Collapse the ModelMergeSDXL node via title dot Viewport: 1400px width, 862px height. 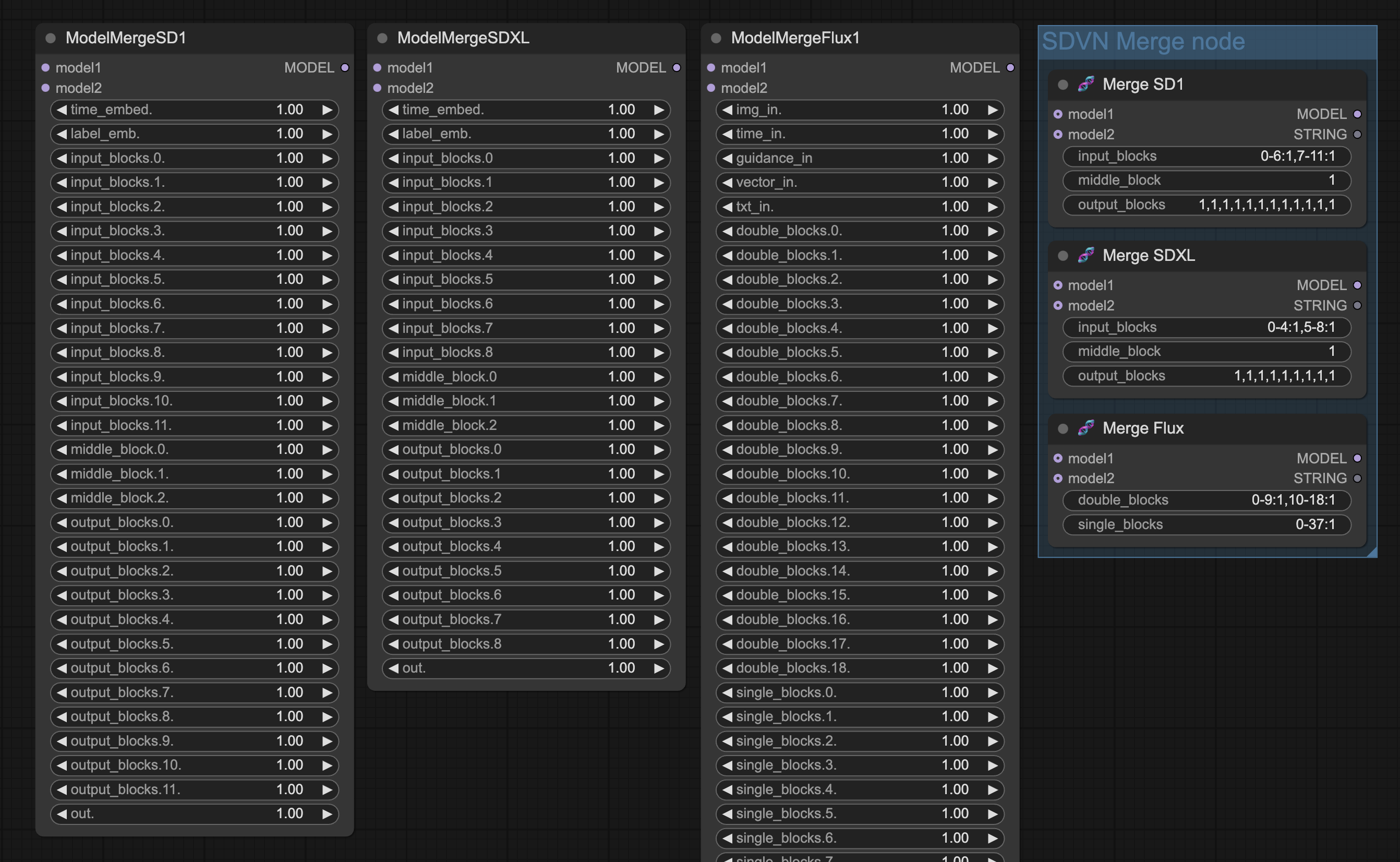tap(382, 38)
